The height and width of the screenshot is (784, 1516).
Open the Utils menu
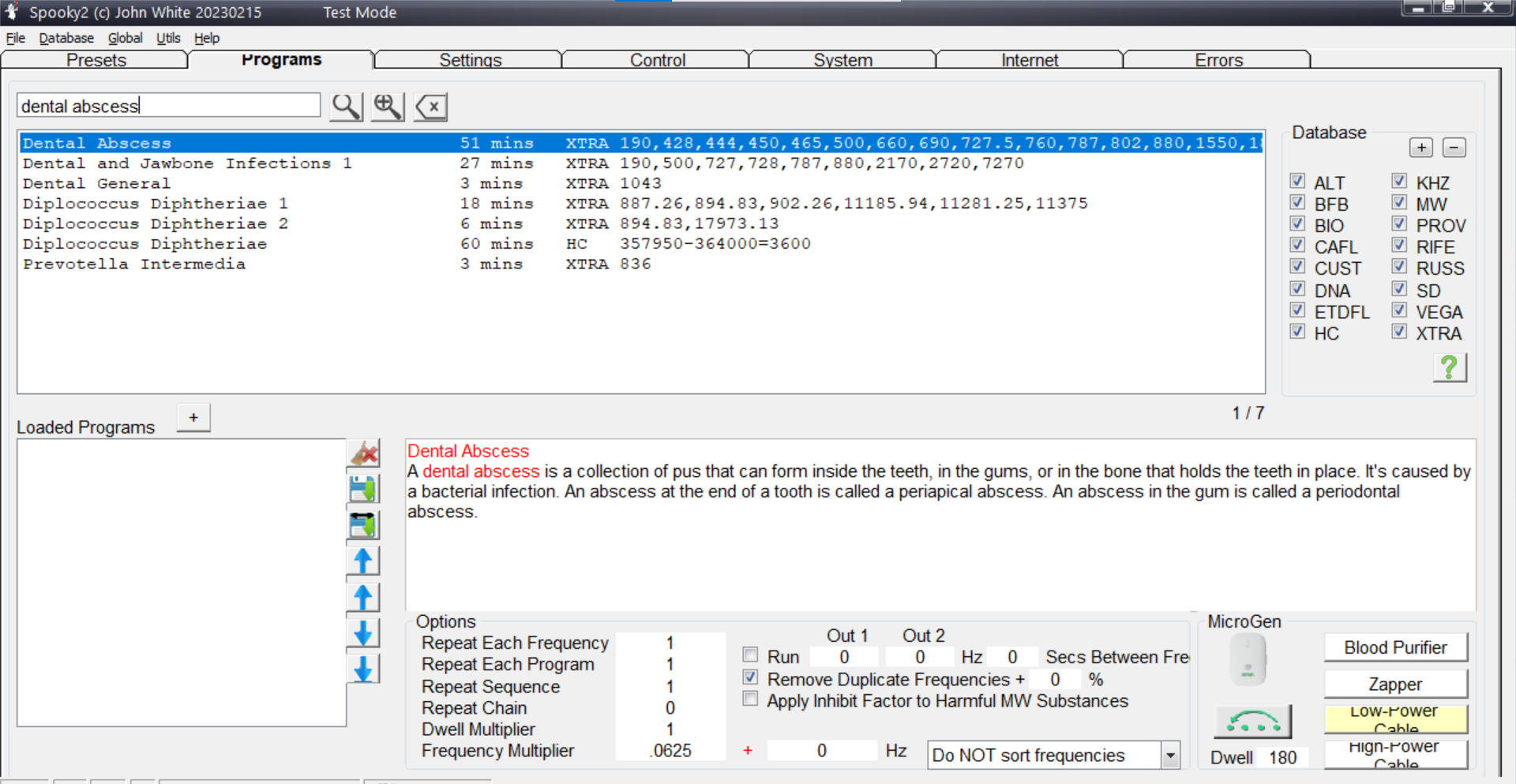(x=167, y=38)
